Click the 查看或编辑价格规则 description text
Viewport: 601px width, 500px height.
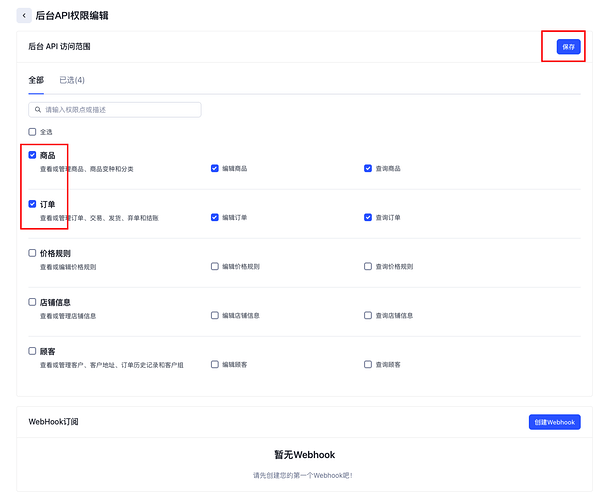click(68, 267)
